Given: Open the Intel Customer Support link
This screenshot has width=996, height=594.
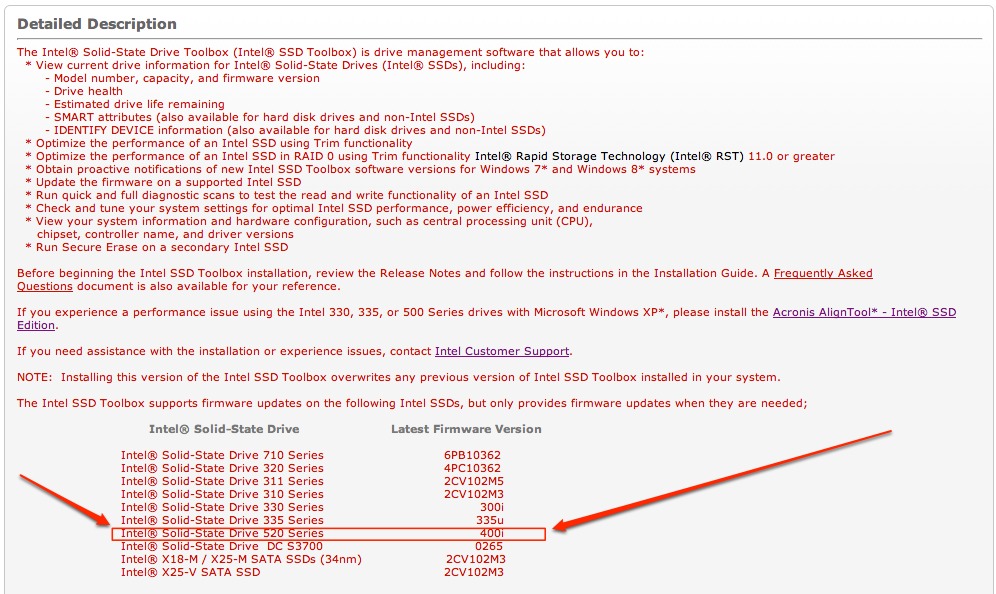Looking at the screenshot, I should tap(502, 351).
